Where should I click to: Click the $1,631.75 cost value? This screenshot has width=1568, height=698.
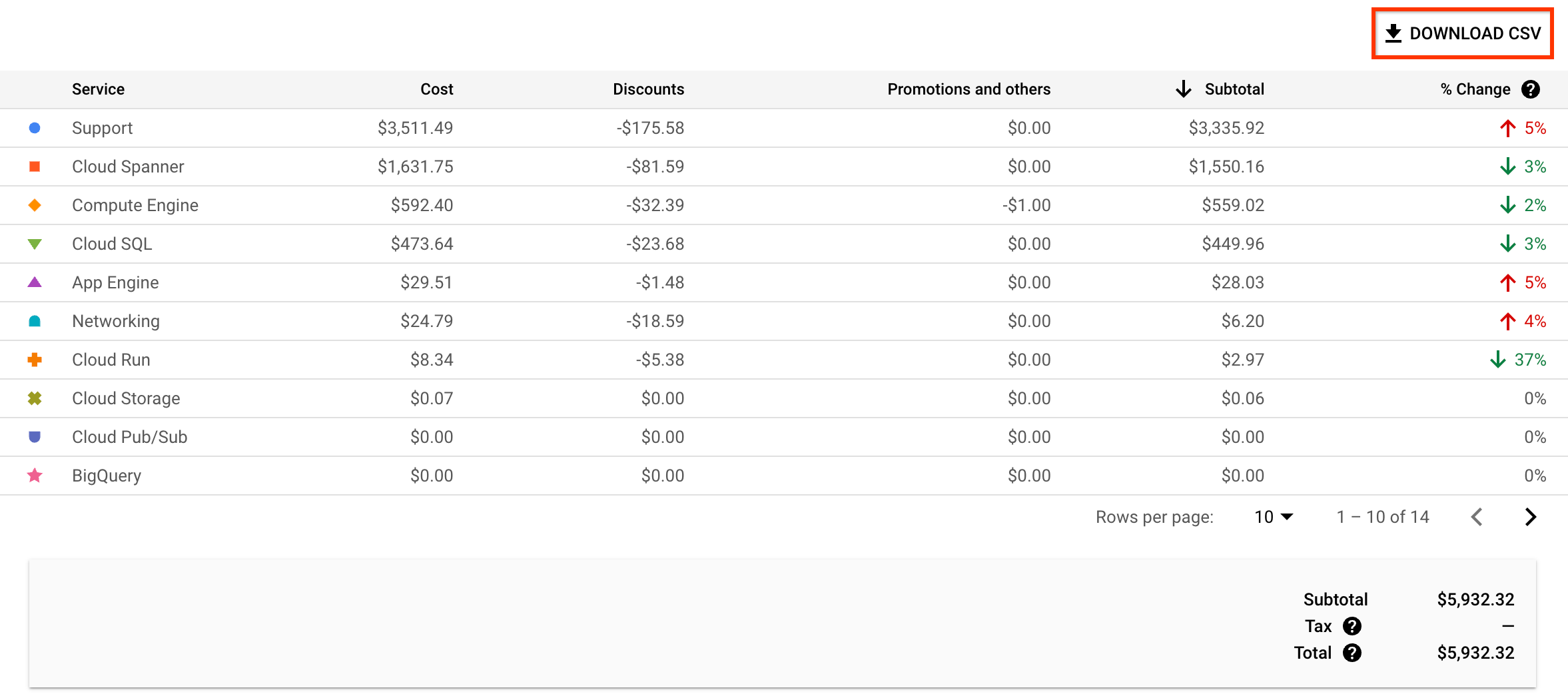pos(416,167)
